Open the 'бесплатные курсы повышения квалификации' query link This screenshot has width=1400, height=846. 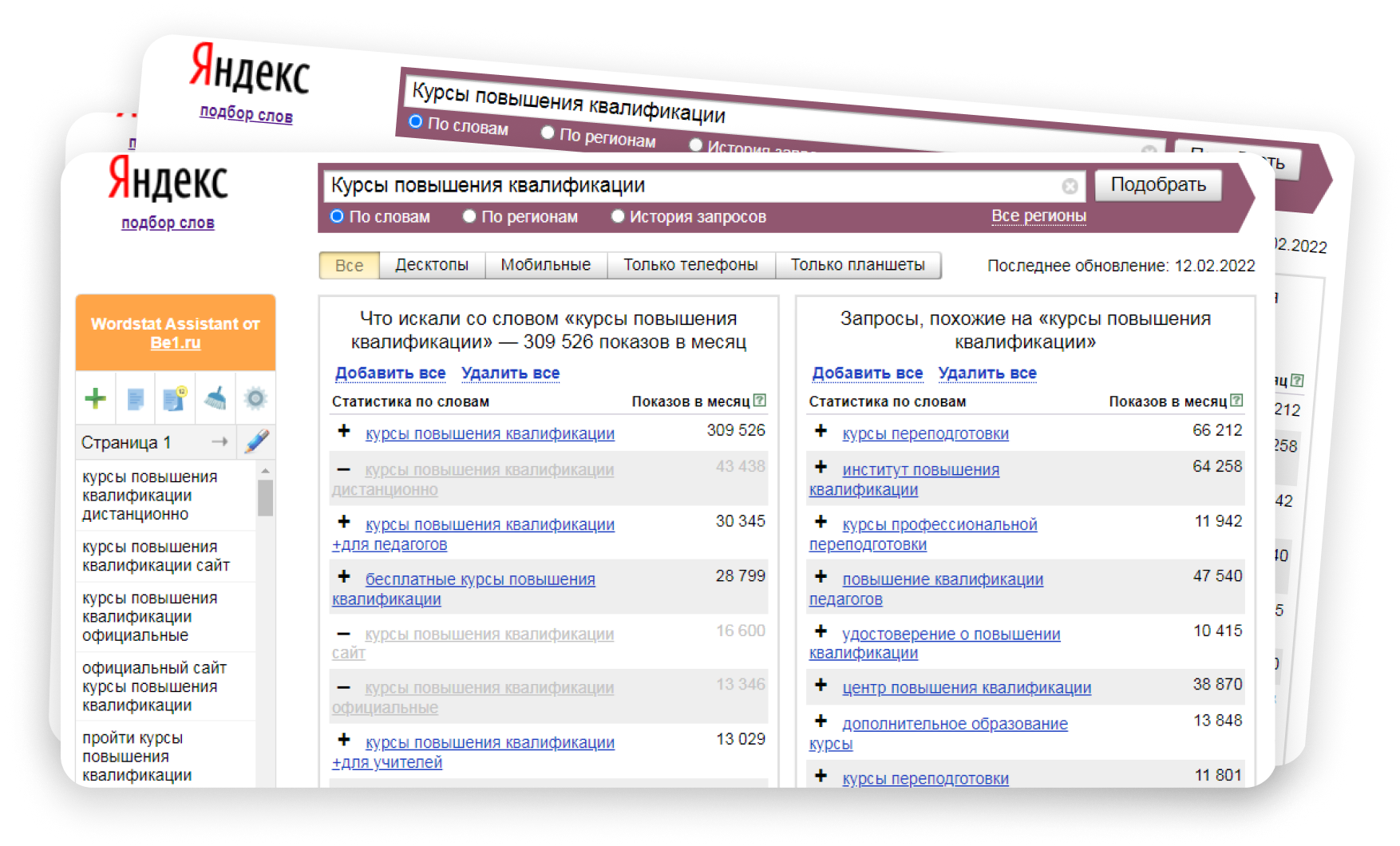[x=464, y=589]
